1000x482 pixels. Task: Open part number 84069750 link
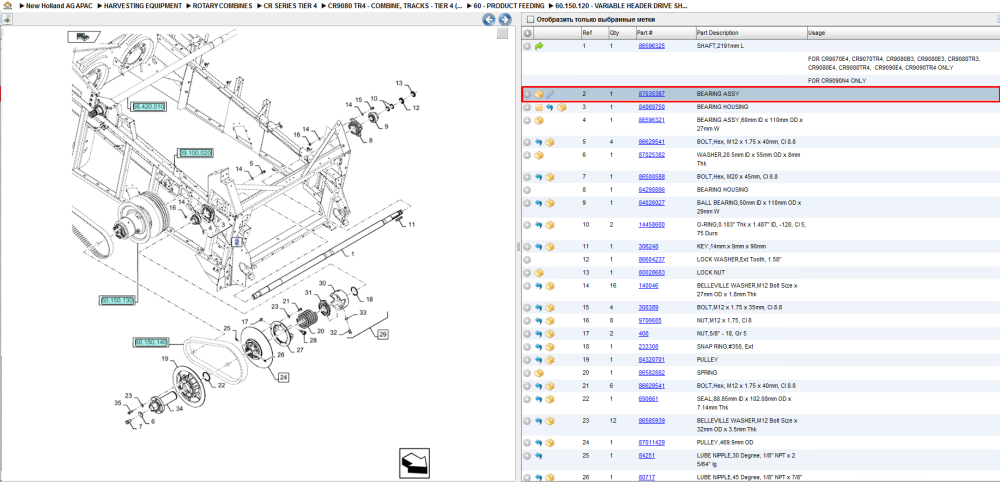click(x=652, y=107)
